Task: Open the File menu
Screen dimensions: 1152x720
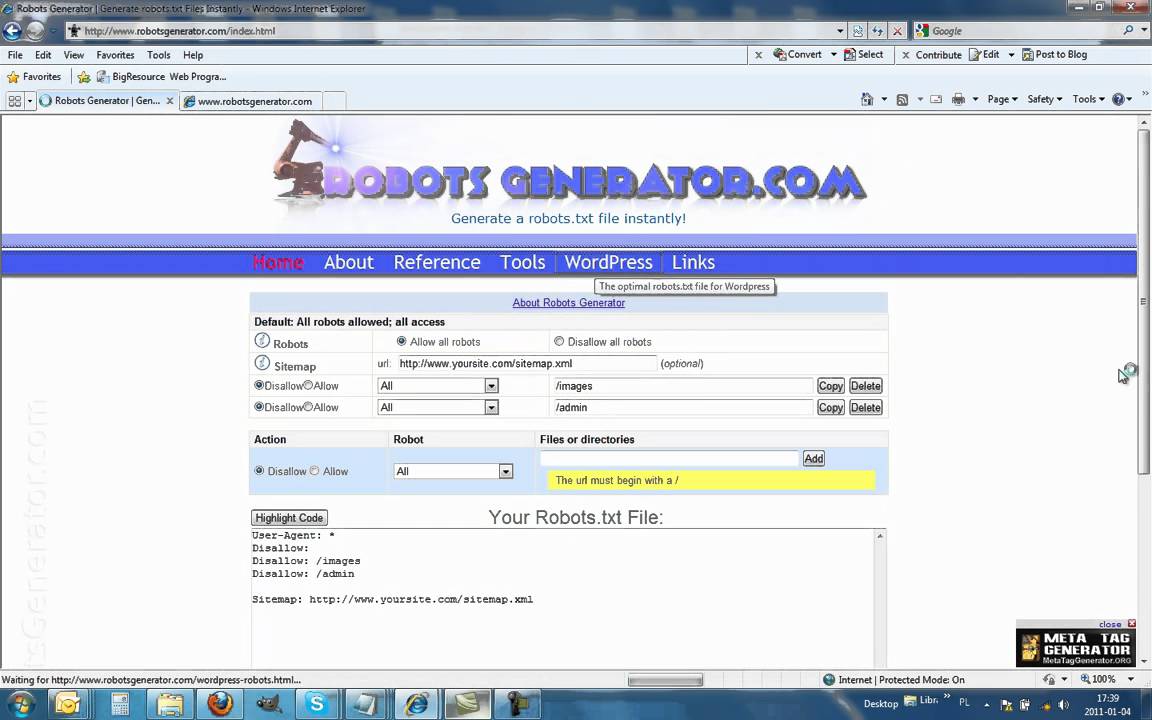Action: [15, 55]
